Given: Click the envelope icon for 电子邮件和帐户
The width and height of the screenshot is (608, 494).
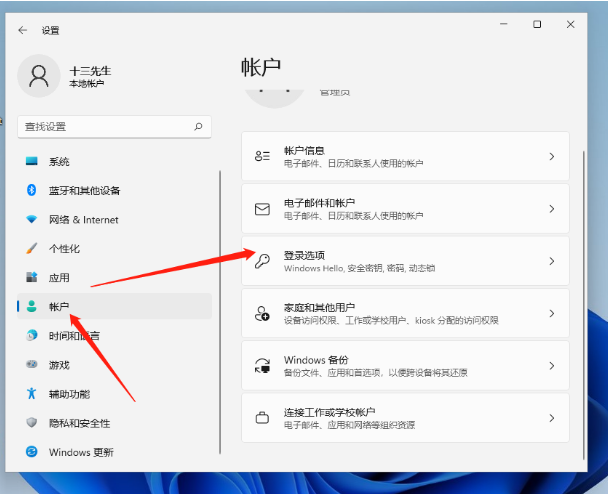Looking at the screenshot, I should pyautogui.click(x=262, y=209).
